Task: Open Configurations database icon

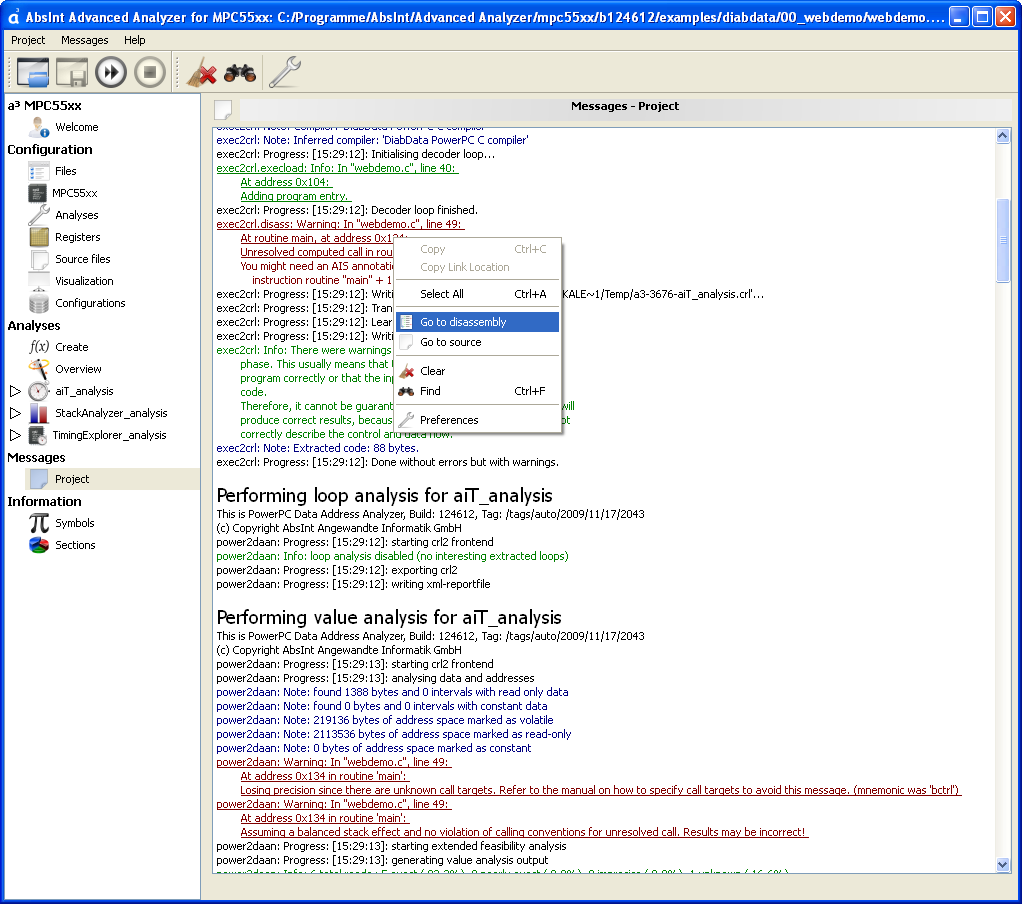Action: [39, 303]
